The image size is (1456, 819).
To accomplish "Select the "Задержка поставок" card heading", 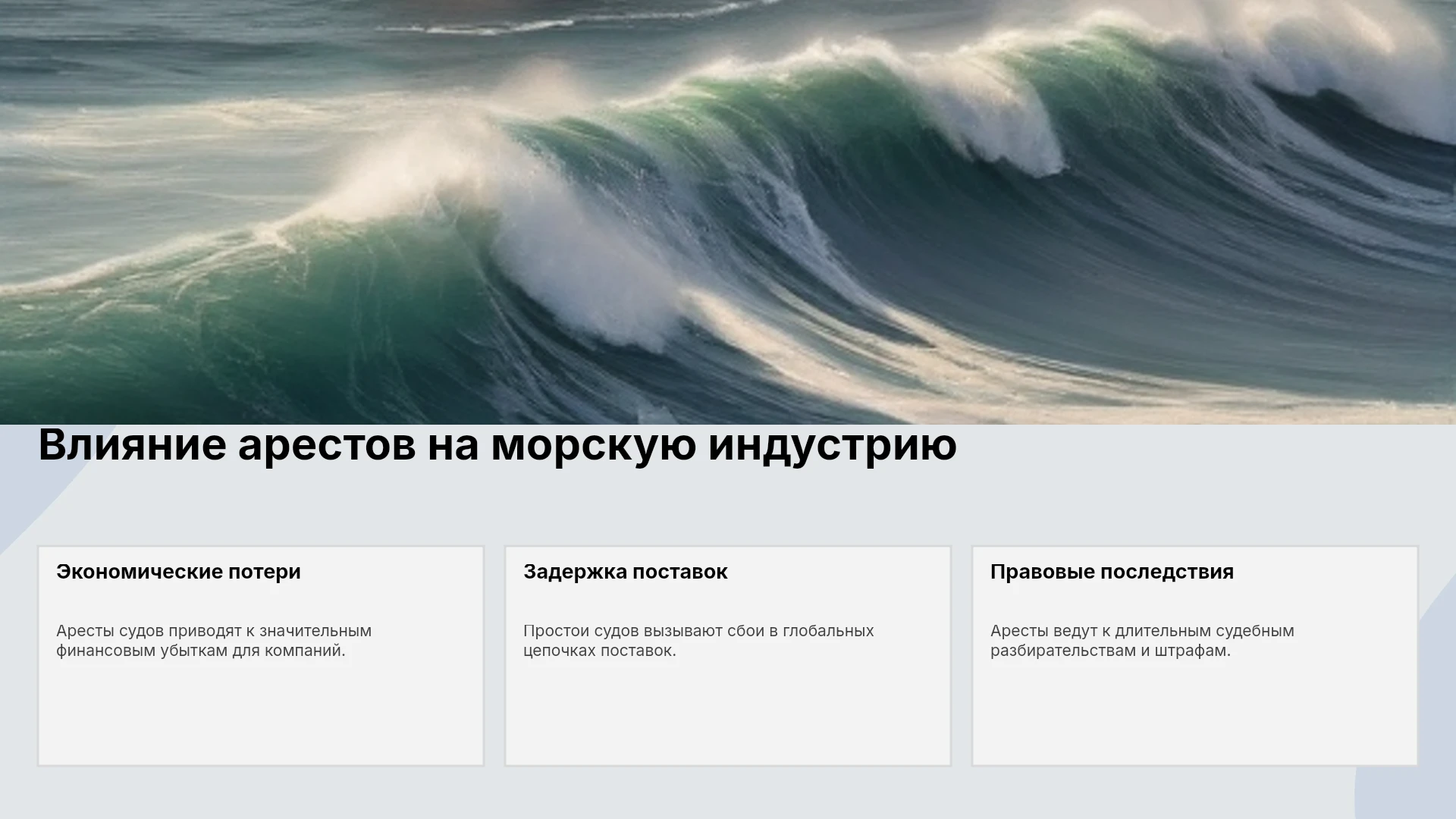I will (x=626, y=572).
